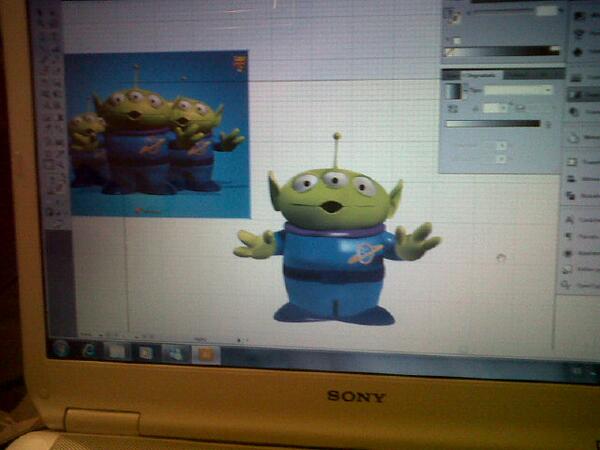Launch Internet Explorer from the taskbar
600x450 pixels.
[90, 351]
